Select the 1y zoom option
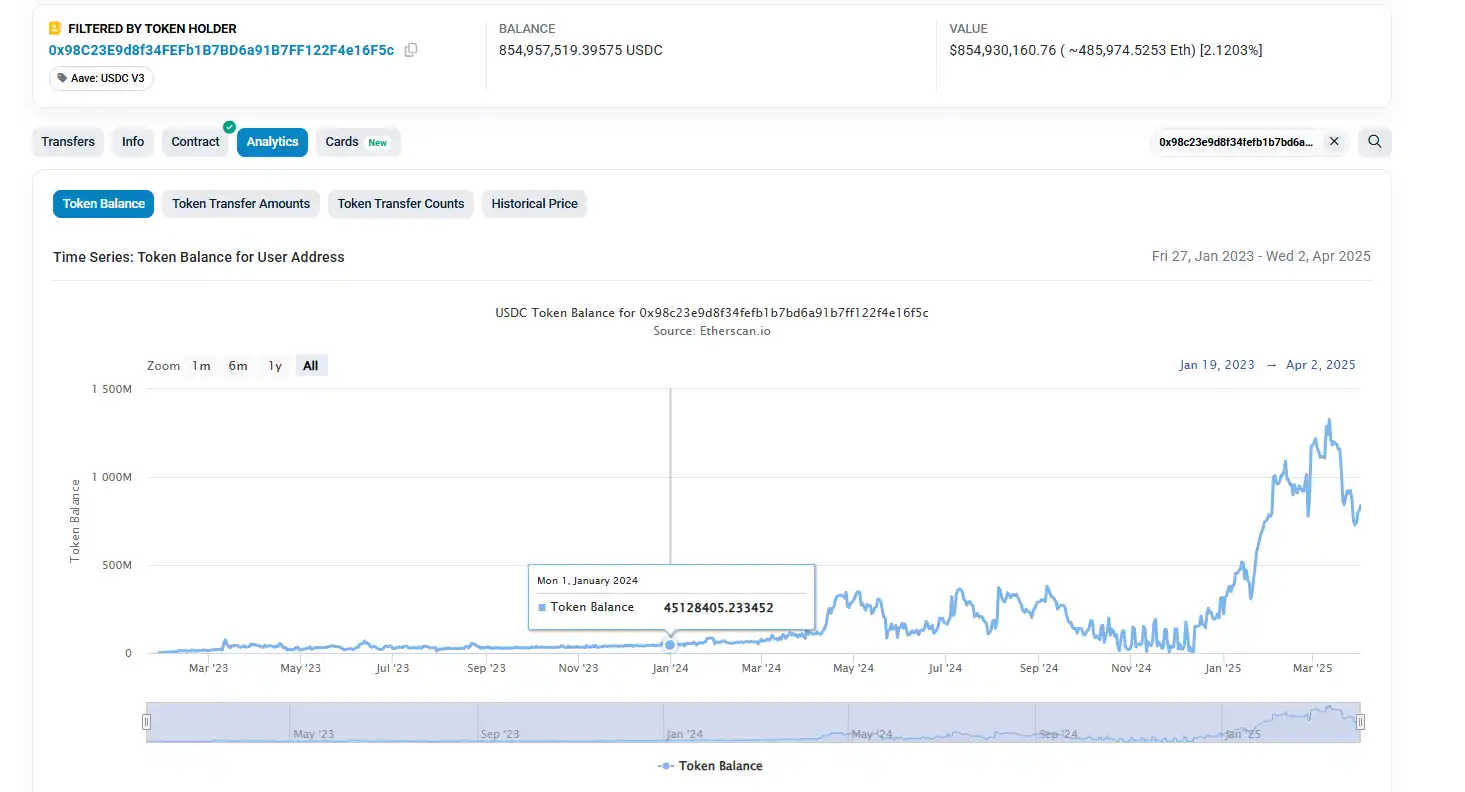The image size is (1465, 792). [x=275, y=366]
